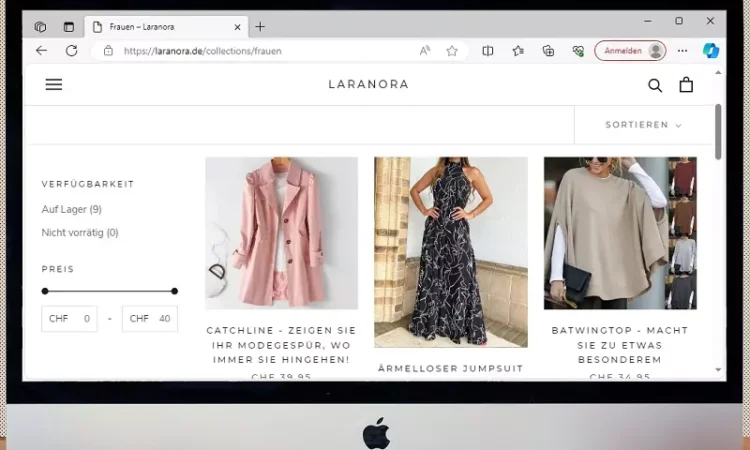Launch the Copilot sidebar icon

click(711, 51)
